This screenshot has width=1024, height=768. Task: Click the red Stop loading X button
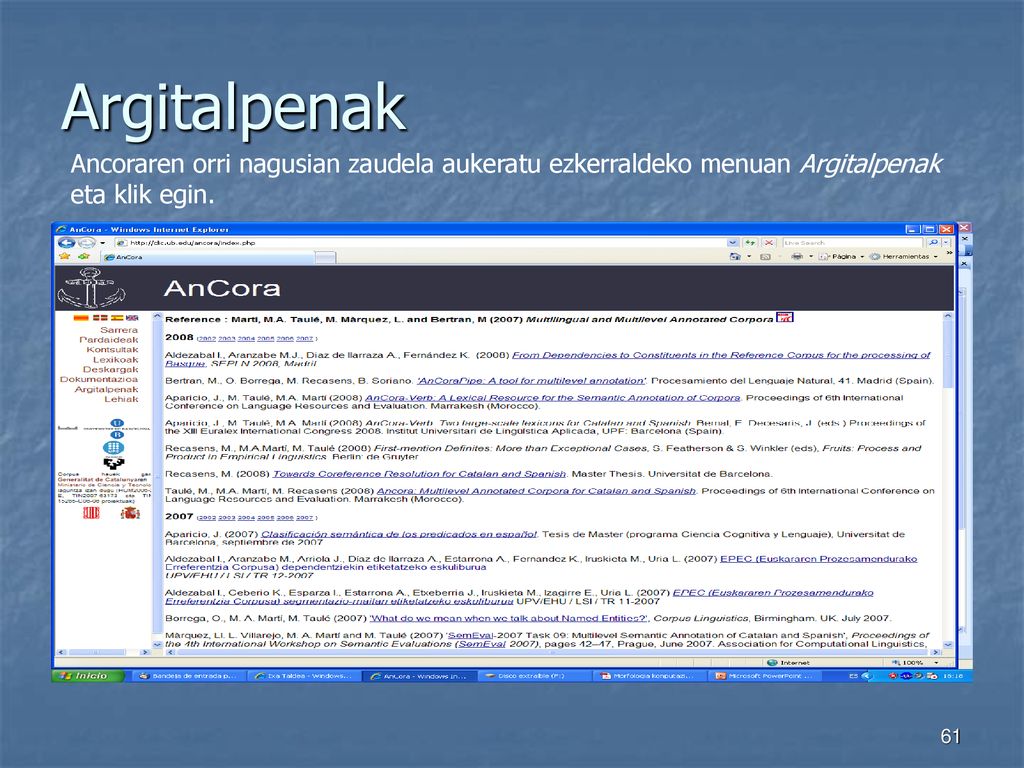coord(769,242)
